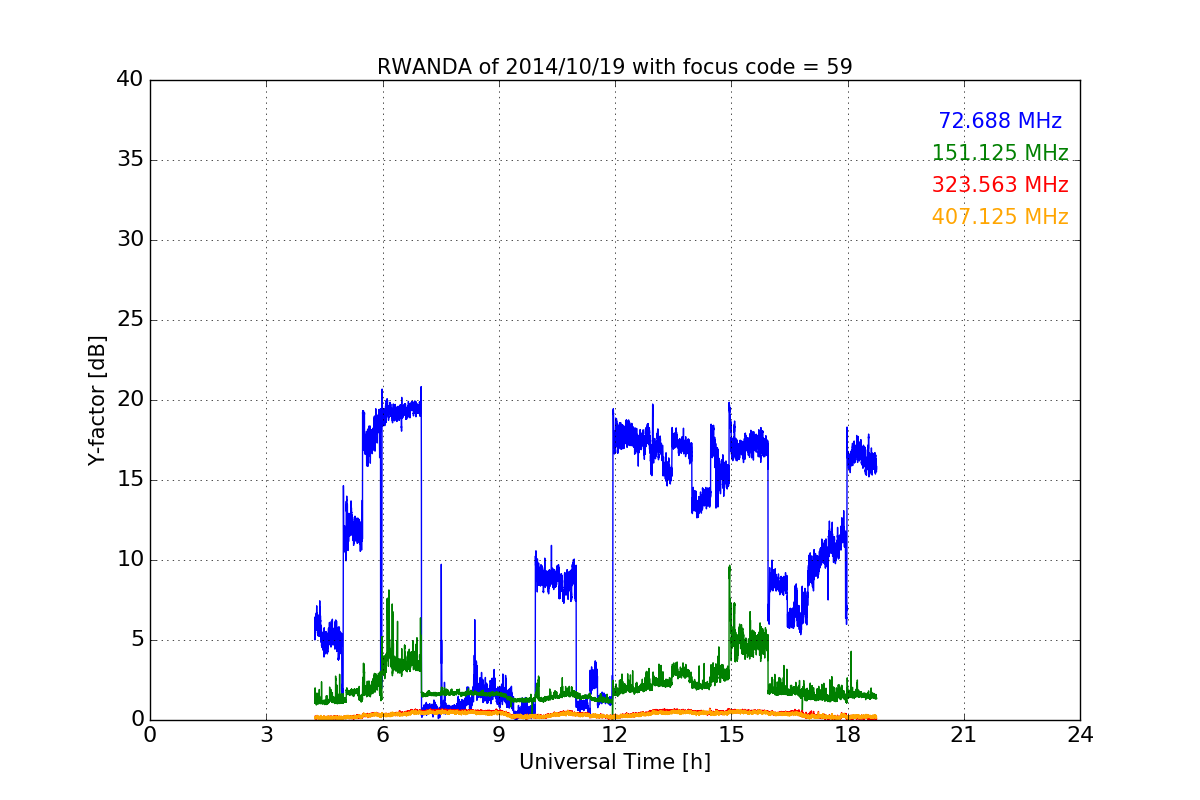Select the 407.125 MHz legend label
Image resolution: width=1200 pixels, height=800 pixels.
coord(1000,217)
